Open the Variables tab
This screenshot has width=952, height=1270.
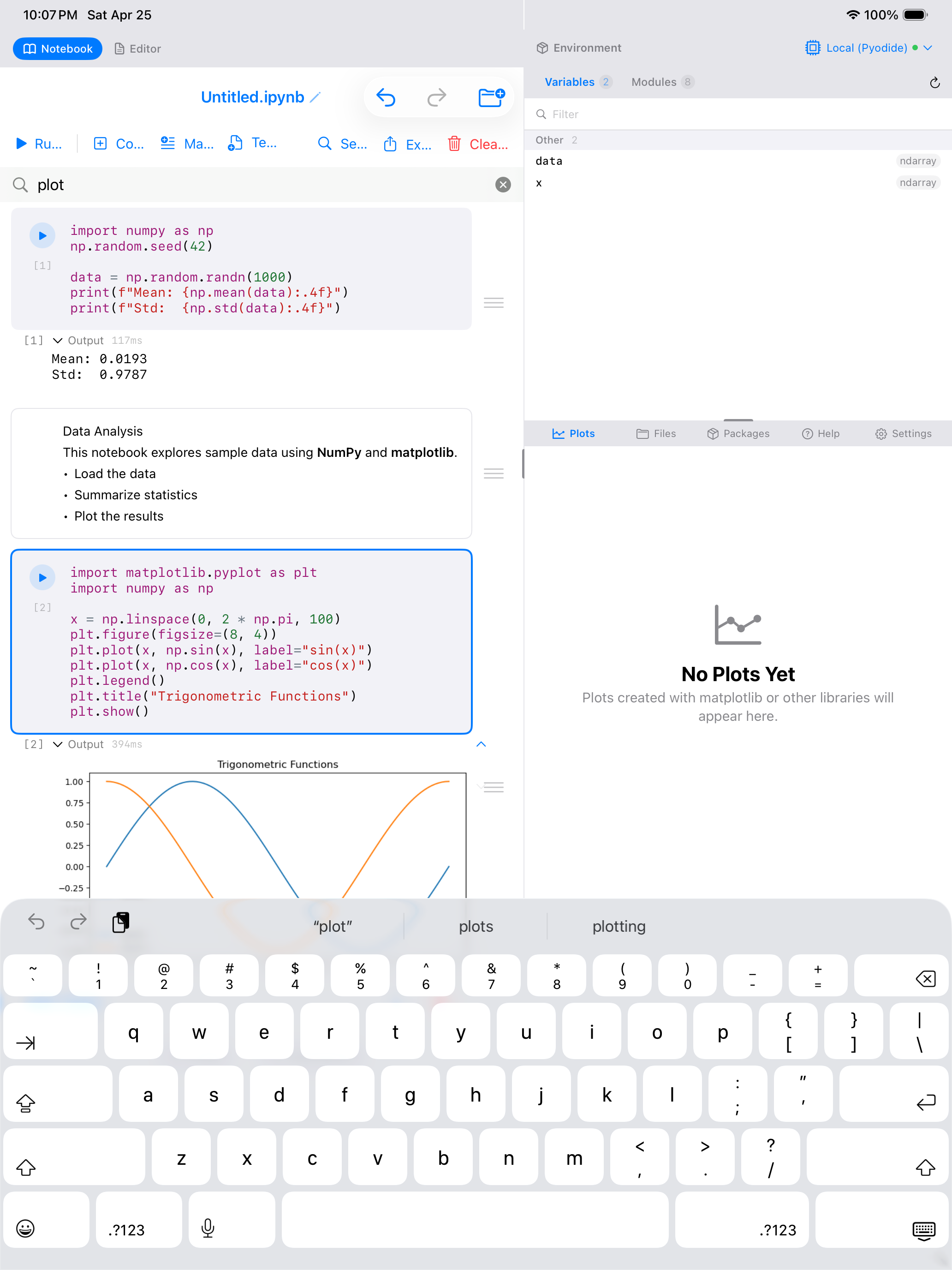pos(578,82)
